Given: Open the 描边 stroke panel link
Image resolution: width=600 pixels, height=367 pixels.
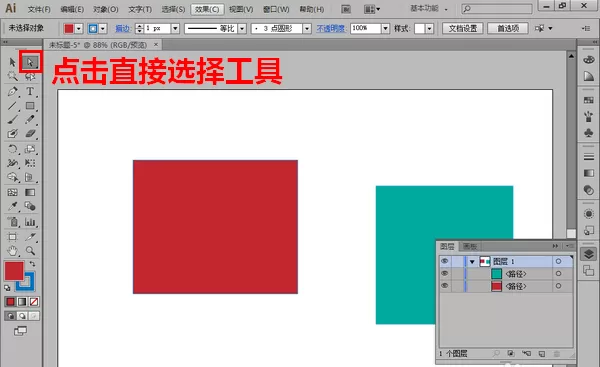Looking at the screenshot, I should [x=123, y=28].
